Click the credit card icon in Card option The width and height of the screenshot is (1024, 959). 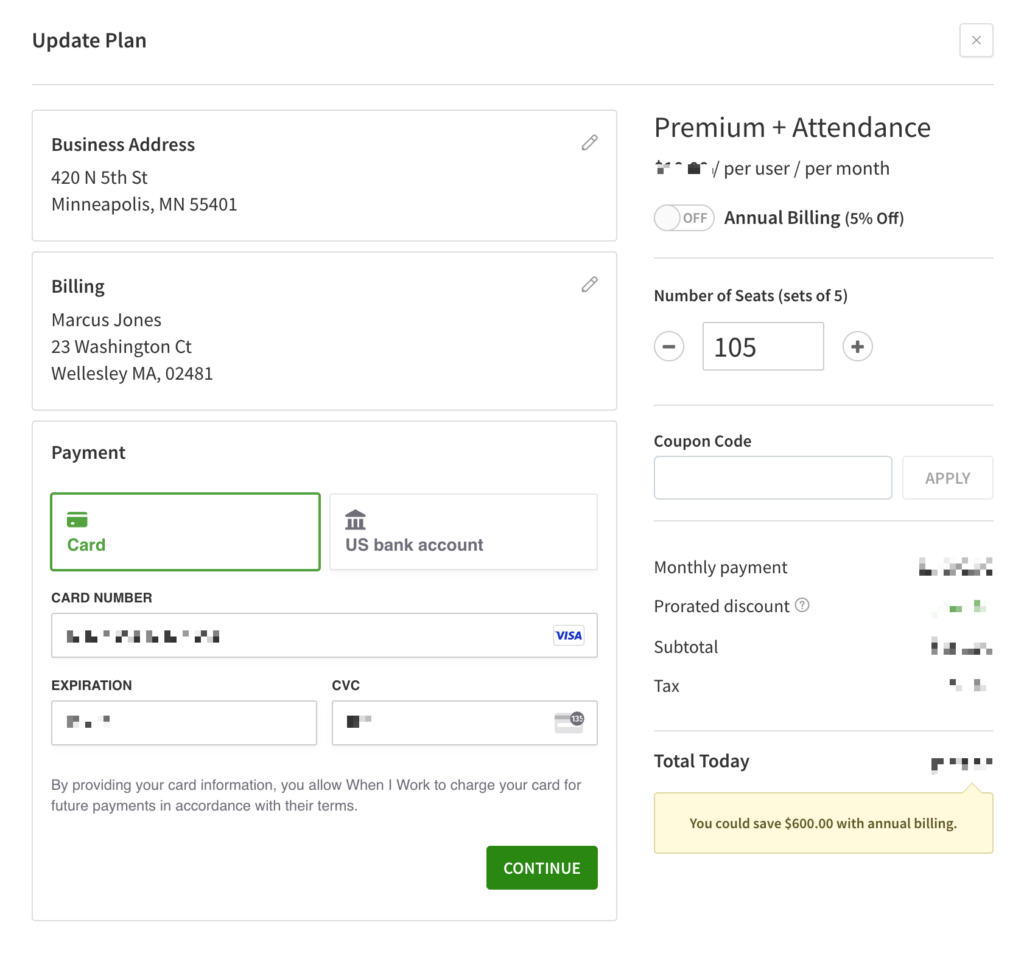pyautogui.click(x=78, y=520)
